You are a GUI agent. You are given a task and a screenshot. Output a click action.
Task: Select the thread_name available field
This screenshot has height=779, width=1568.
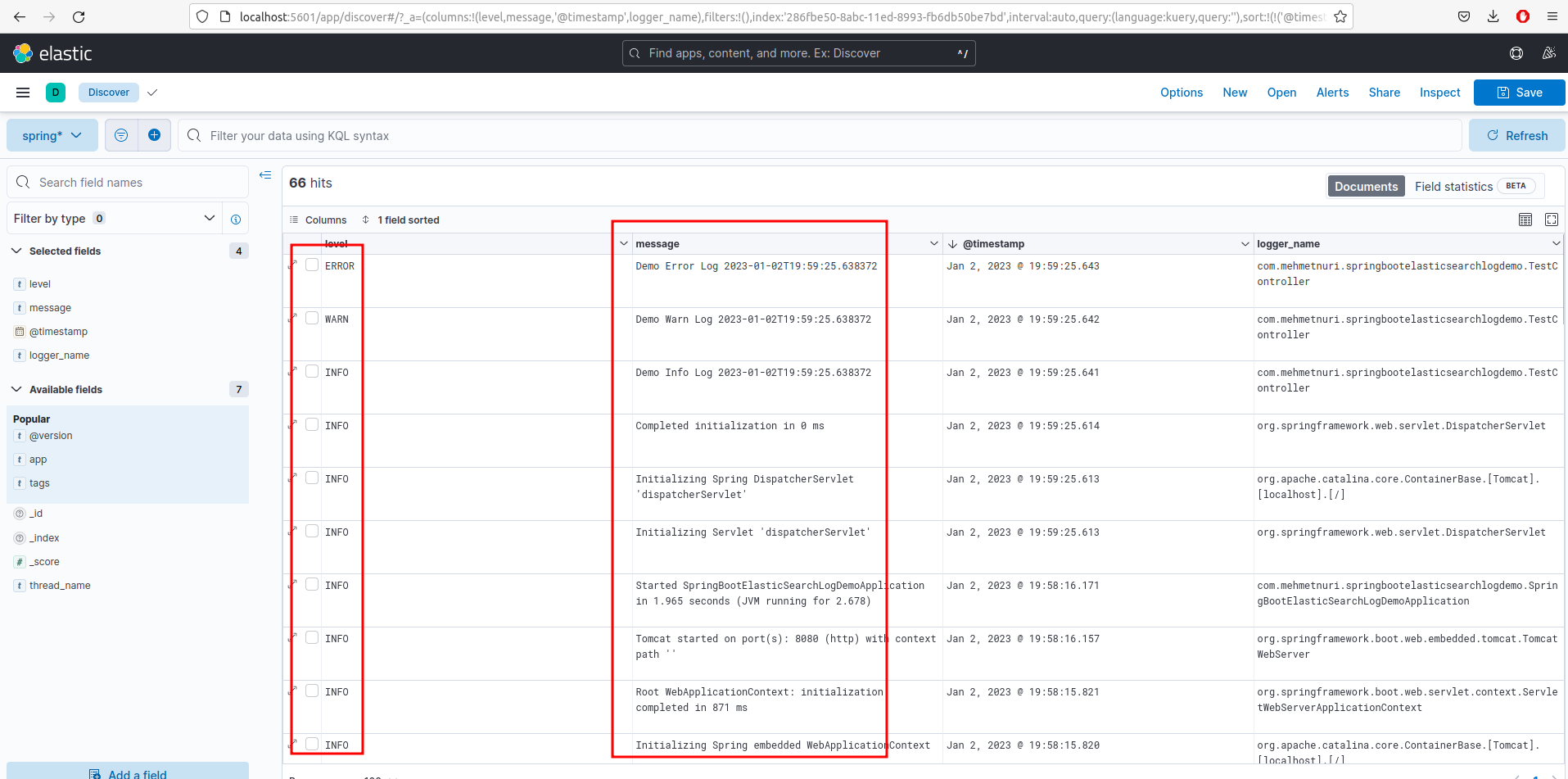[60, 586]
